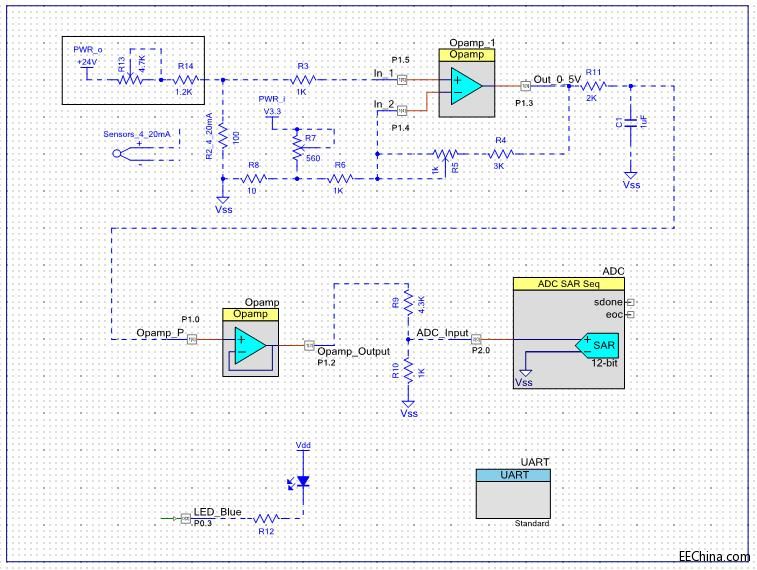Select the +24V PWR_o supply symbol
The width and height of the screenshot is (757, 570).
tap(87, 67)
